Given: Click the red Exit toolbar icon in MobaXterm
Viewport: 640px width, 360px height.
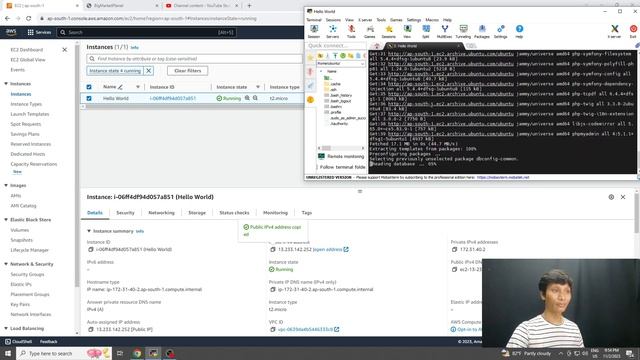Looking at the screenshot, I should pos(633,31).
